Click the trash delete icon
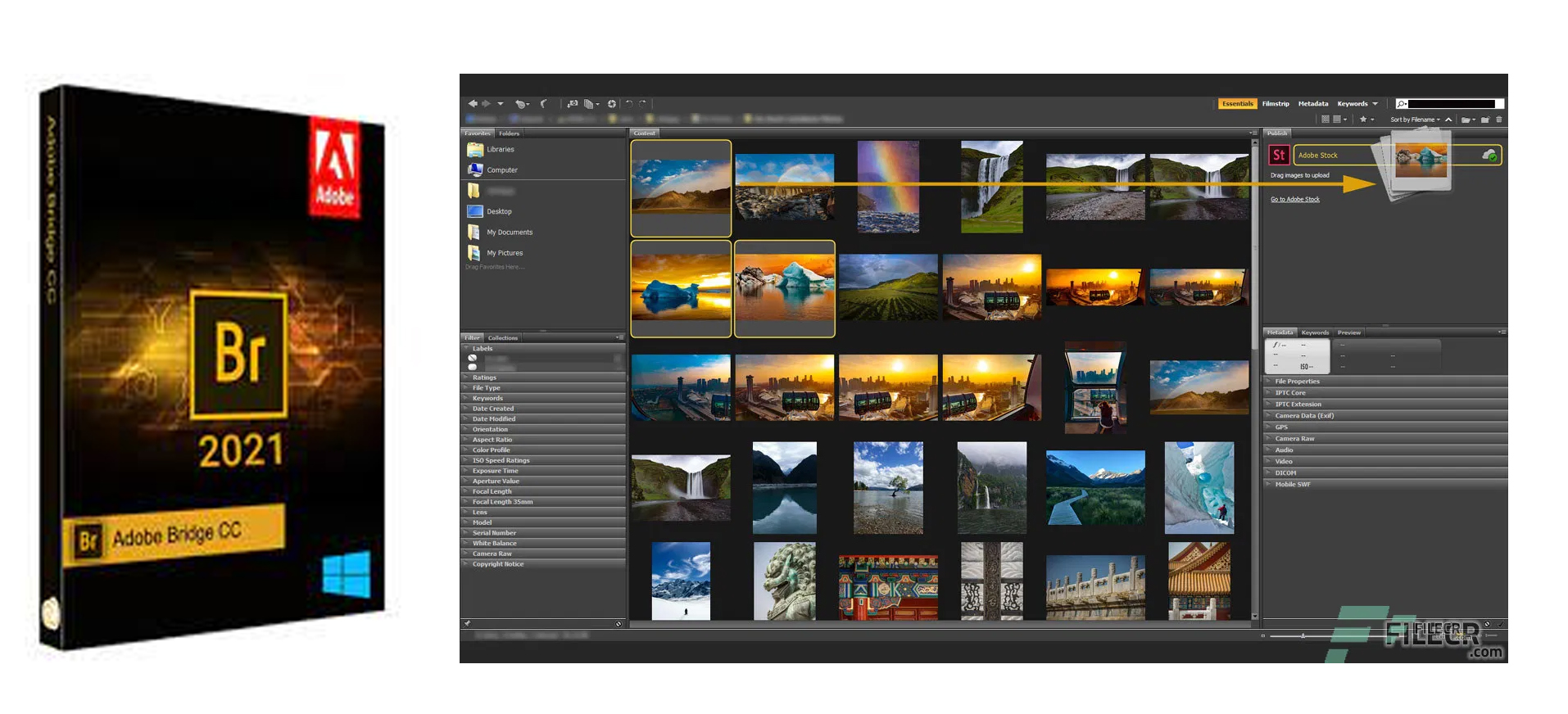The width and height of the screenshot is (1568, 714). [x=1499, y=120]
